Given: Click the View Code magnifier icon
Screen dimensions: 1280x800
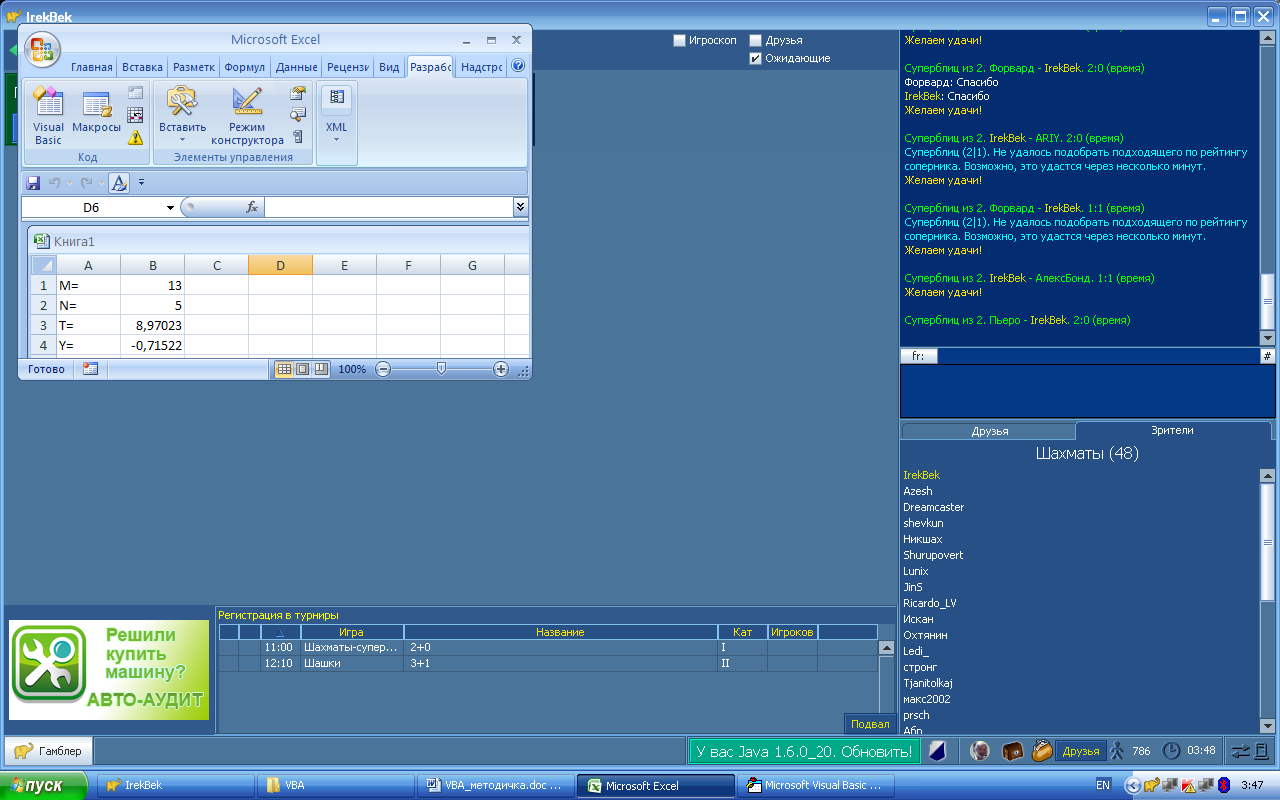Looking at the screenshot, I should 297,115.
